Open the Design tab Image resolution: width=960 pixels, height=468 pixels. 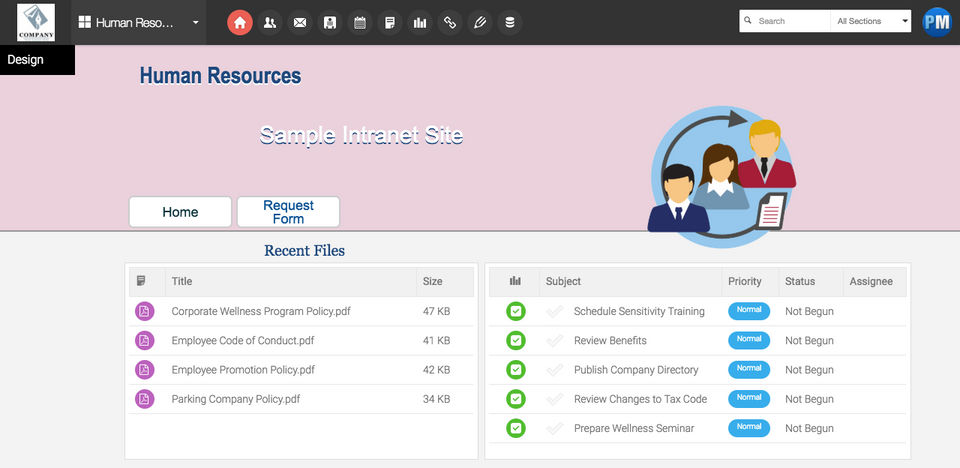37,60
